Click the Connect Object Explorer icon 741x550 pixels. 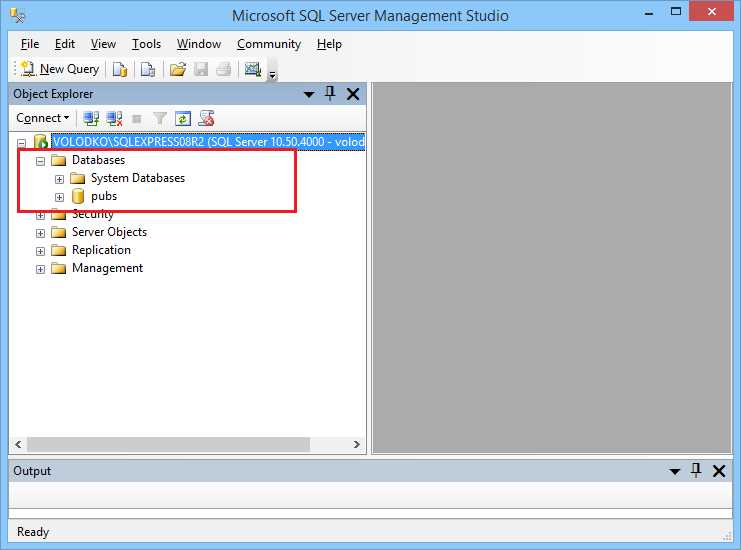coord(91,119)
